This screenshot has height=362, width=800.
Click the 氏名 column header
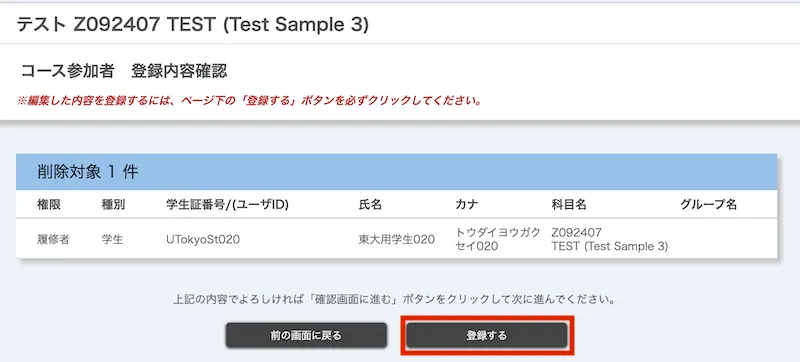(370, 205)
